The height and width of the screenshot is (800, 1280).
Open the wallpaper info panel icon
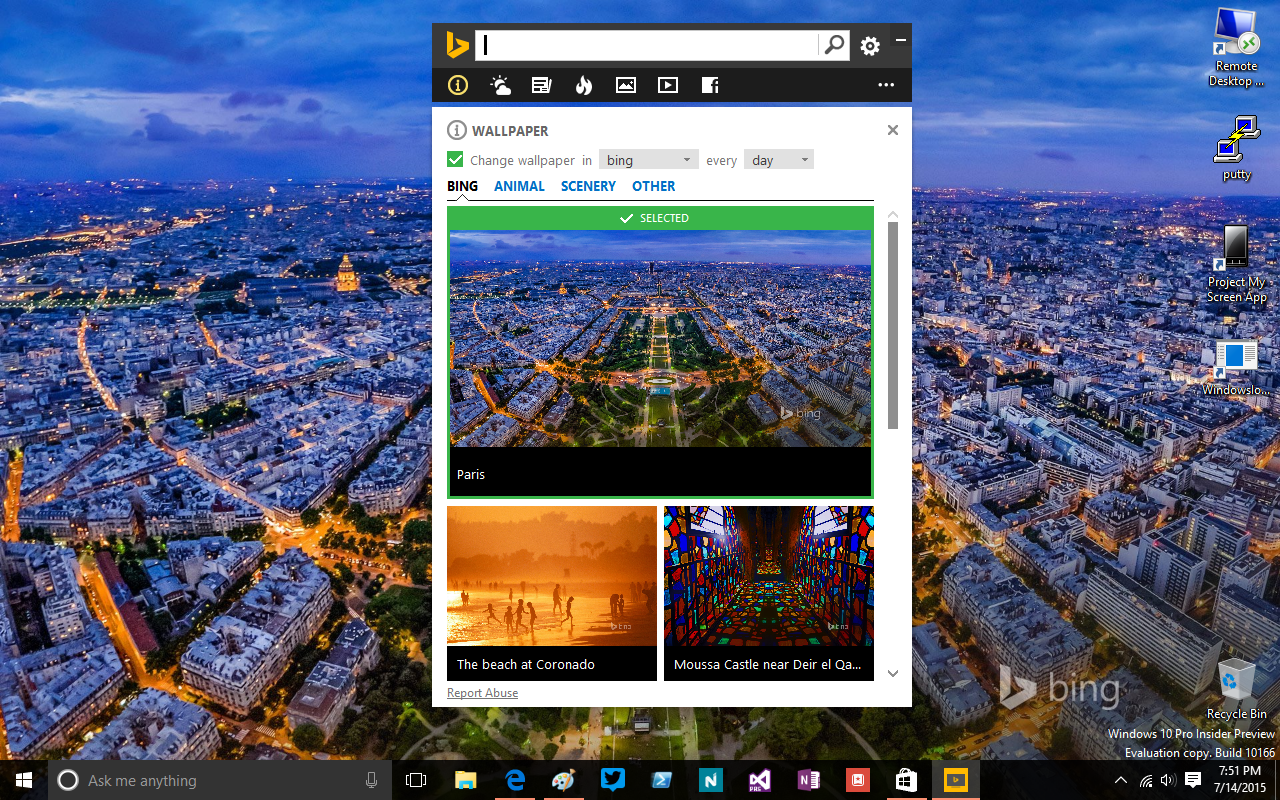point(458,85)
